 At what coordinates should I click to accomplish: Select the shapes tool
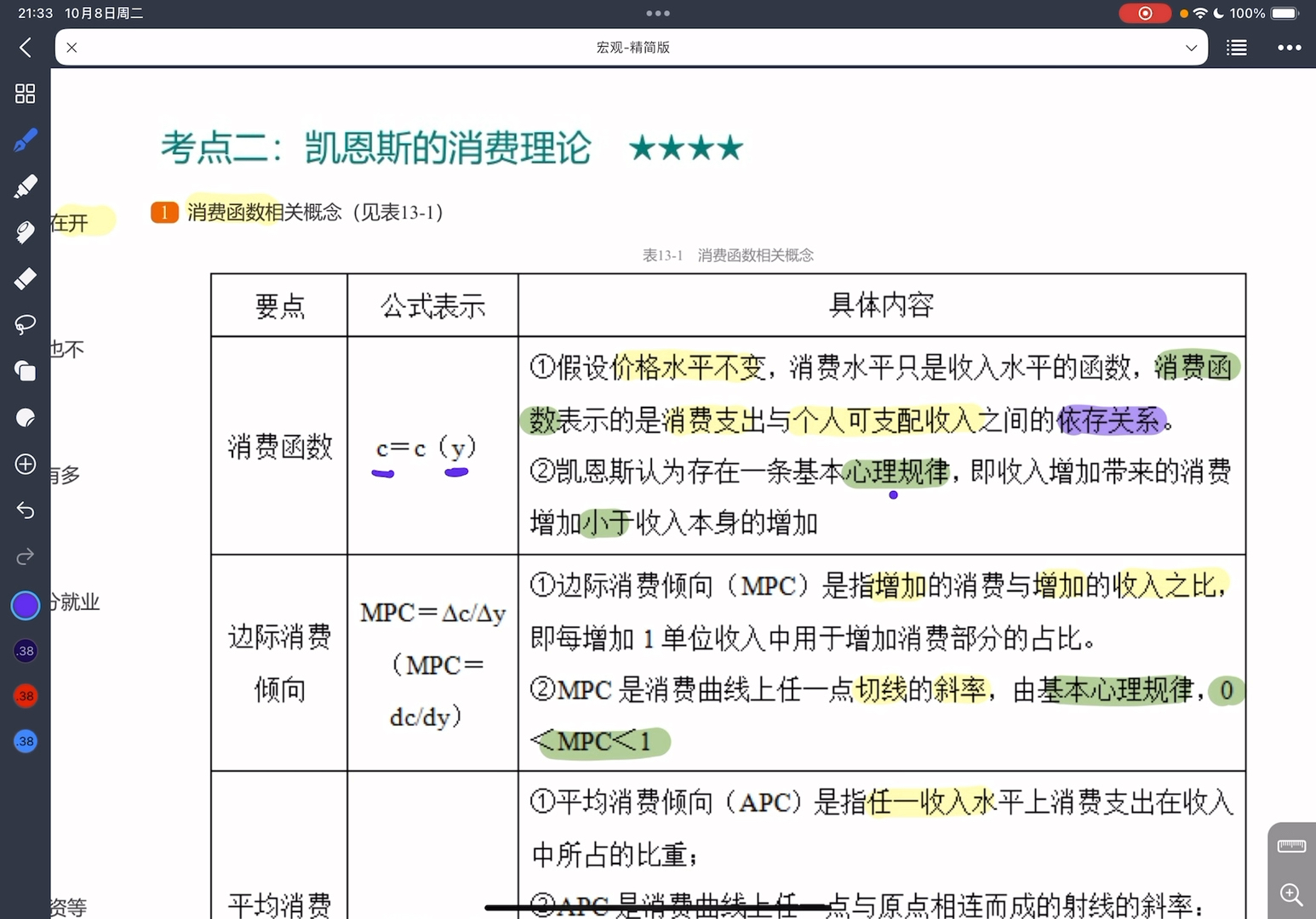point(26,371)
